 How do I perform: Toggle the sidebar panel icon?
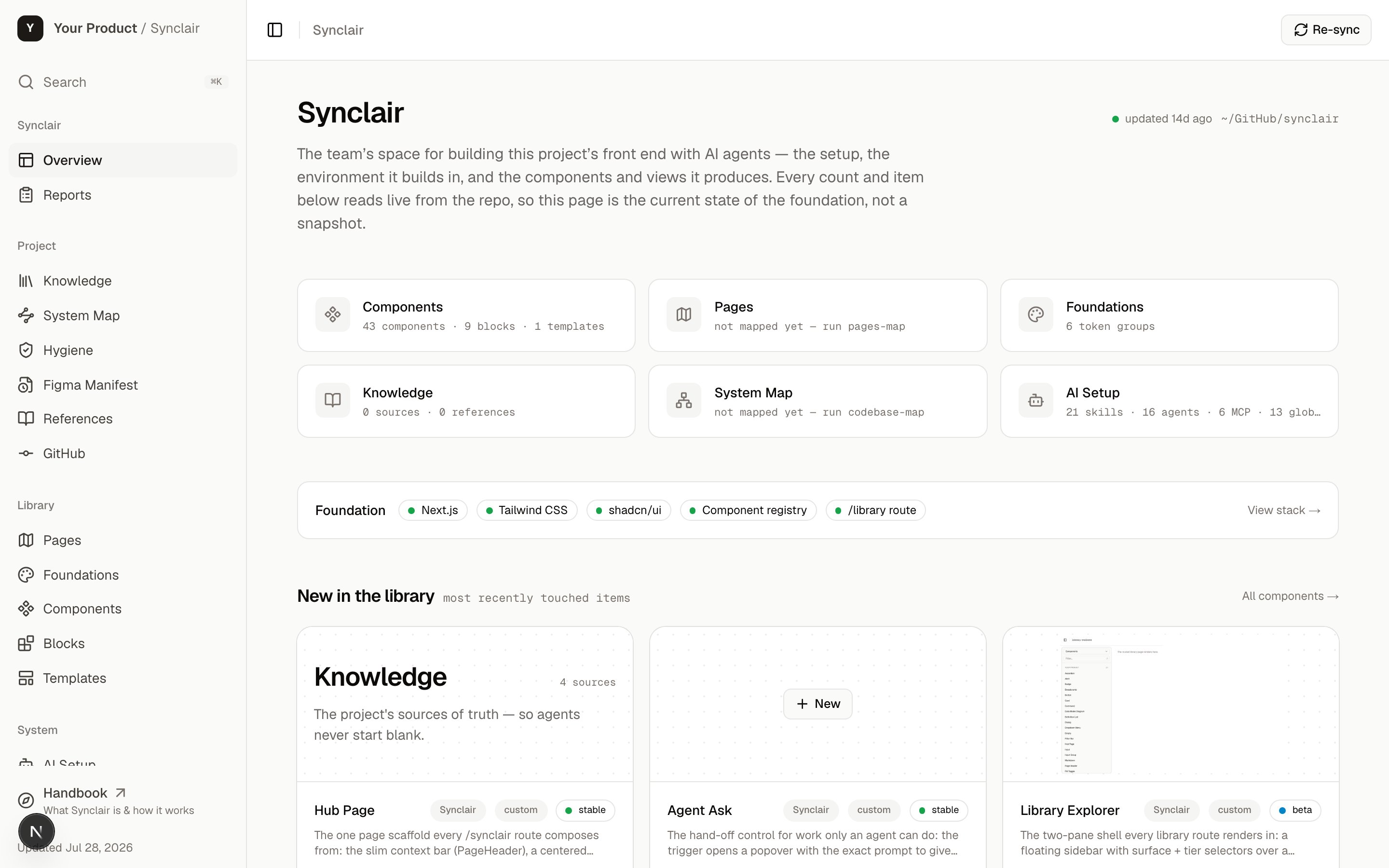(275, 30)
